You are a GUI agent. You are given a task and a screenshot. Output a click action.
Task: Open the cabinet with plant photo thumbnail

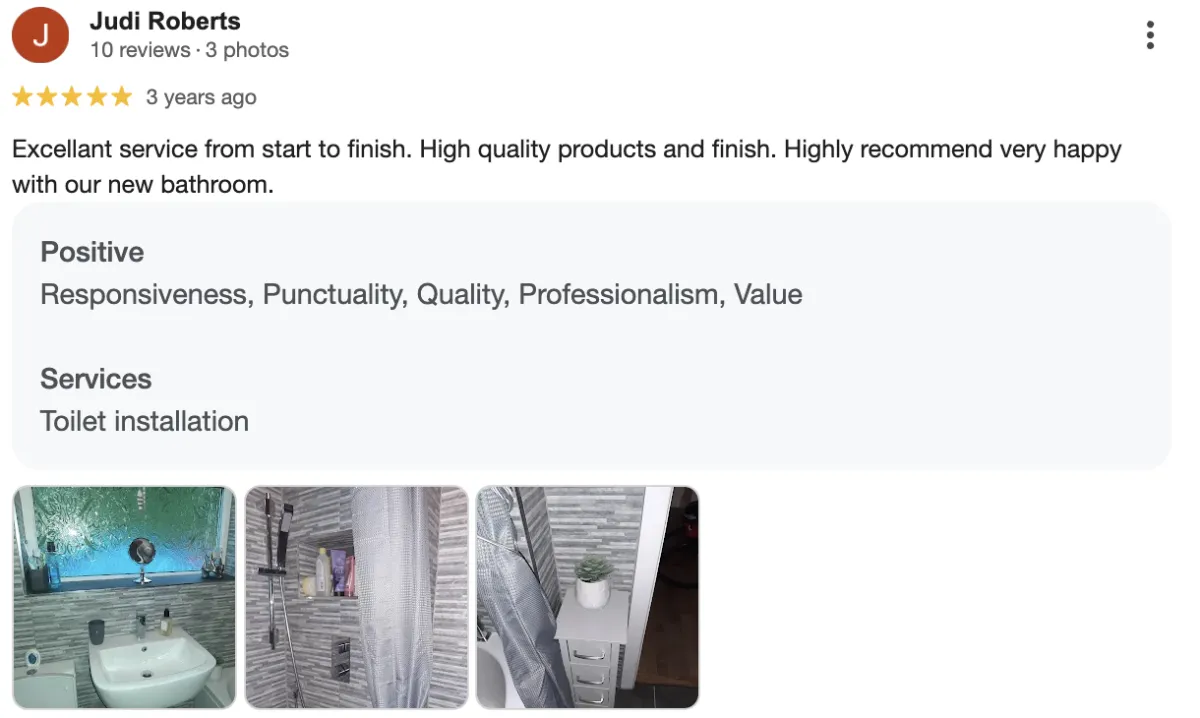tap(588, 597)
